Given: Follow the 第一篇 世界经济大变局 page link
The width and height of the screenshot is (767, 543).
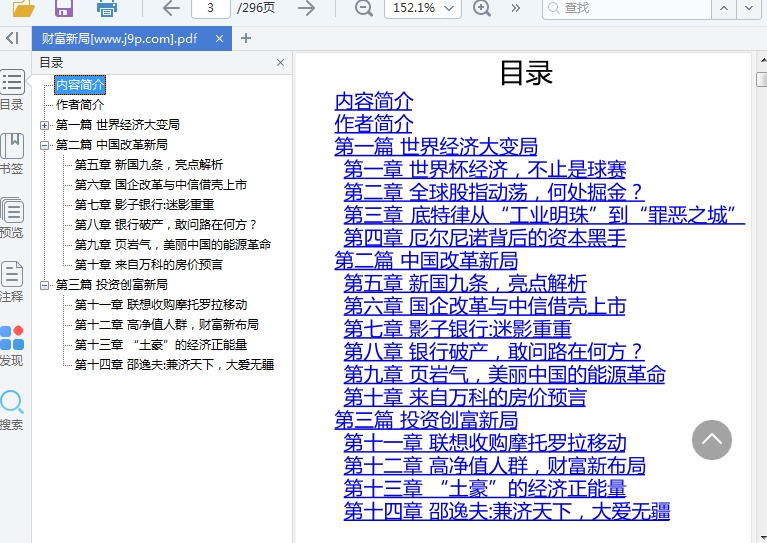Looking at the screenshot, I should (x=436, y=147).
